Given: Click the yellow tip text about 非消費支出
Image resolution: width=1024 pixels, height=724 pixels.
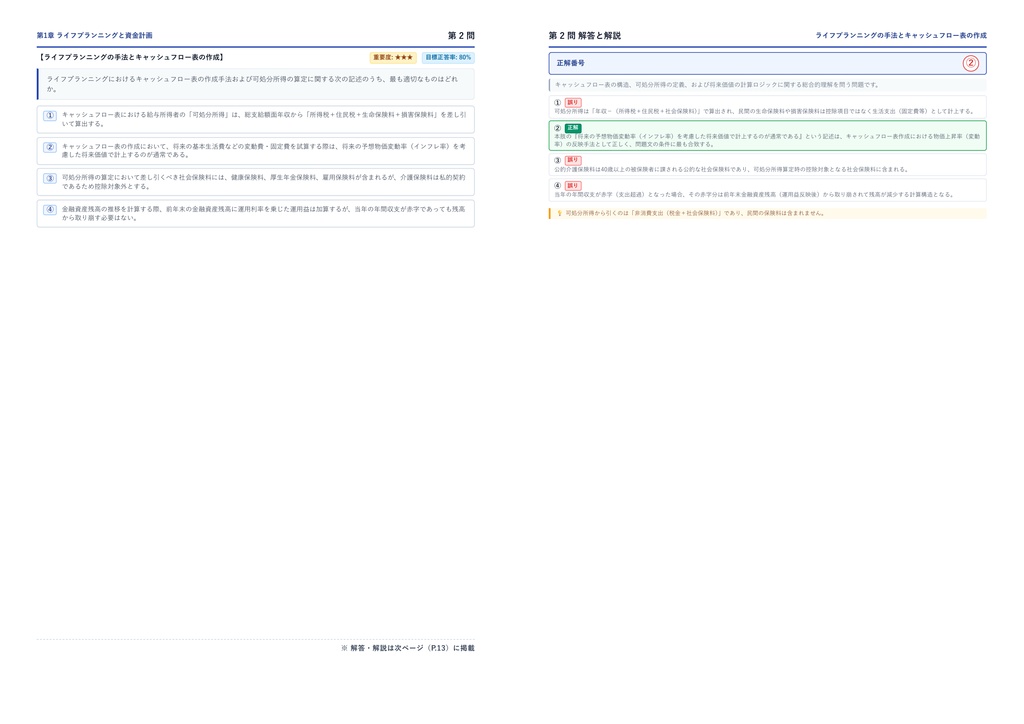Looking at the screenshot, I should (x=695, y=213).
